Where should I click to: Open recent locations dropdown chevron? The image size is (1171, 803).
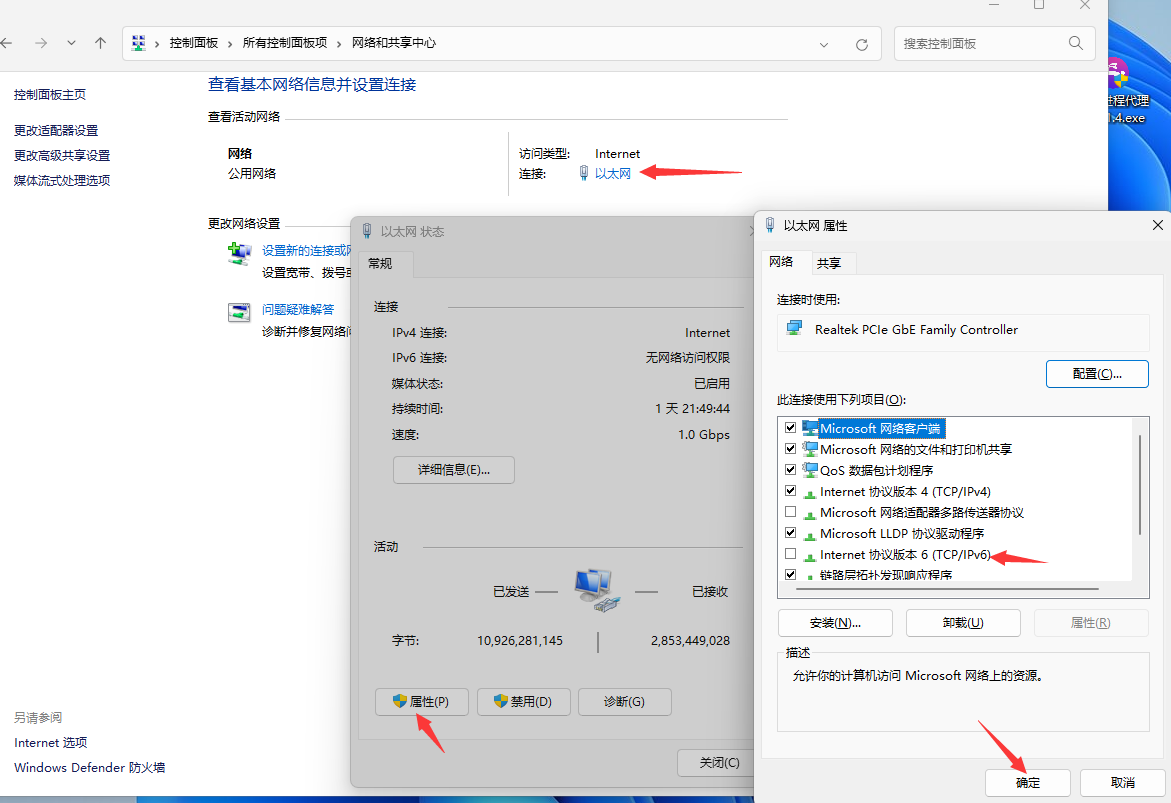pyautogui.click(x=71, y=43)
